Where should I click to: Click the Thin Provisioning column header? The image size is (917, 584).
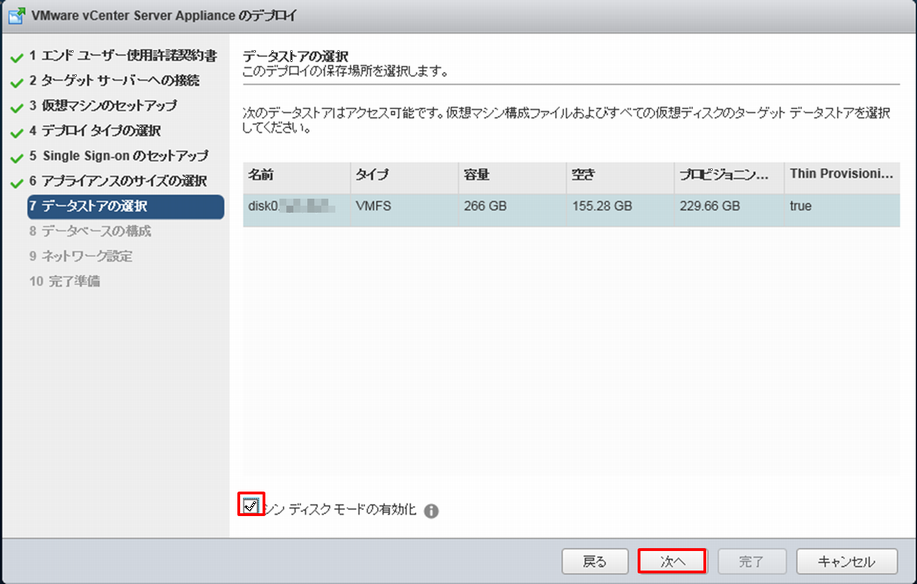840,175
